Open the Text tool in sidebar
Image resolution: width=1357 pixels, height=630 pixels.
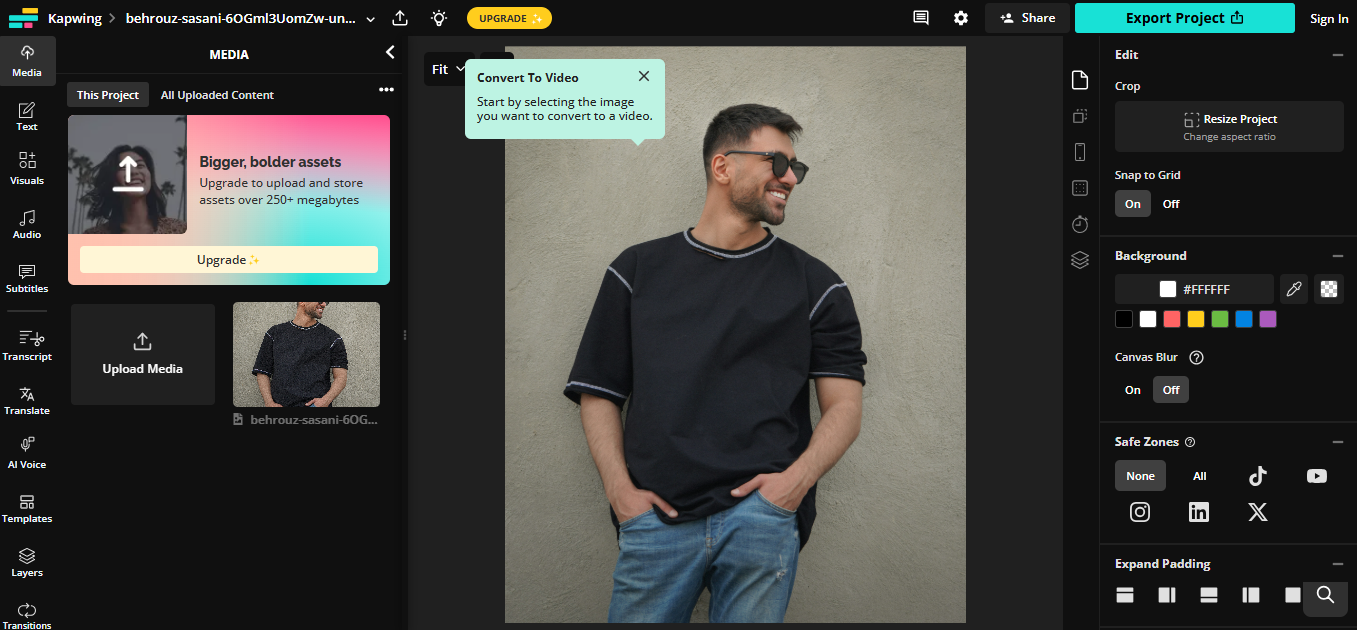pos(27,116)
